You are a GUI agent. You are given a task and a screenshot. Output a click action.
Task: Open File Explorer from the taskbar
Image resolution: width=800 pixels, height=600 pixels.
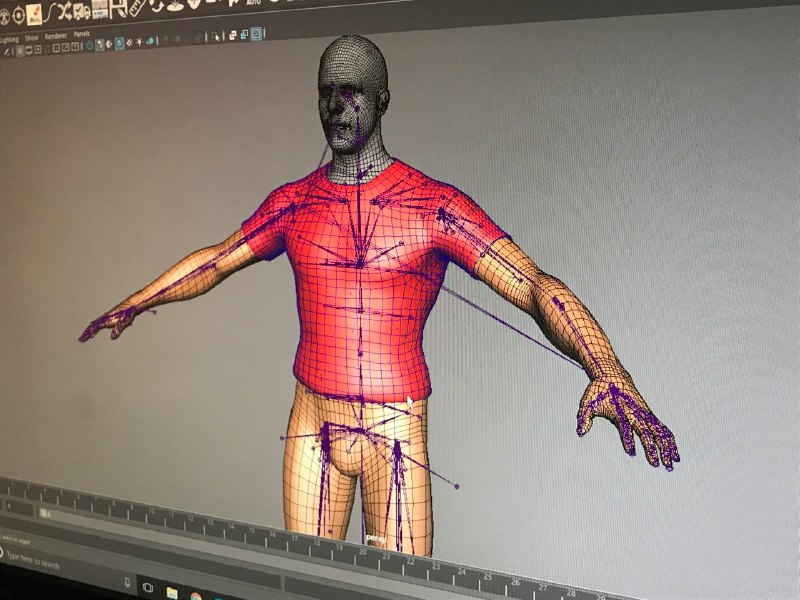(172, 593)
